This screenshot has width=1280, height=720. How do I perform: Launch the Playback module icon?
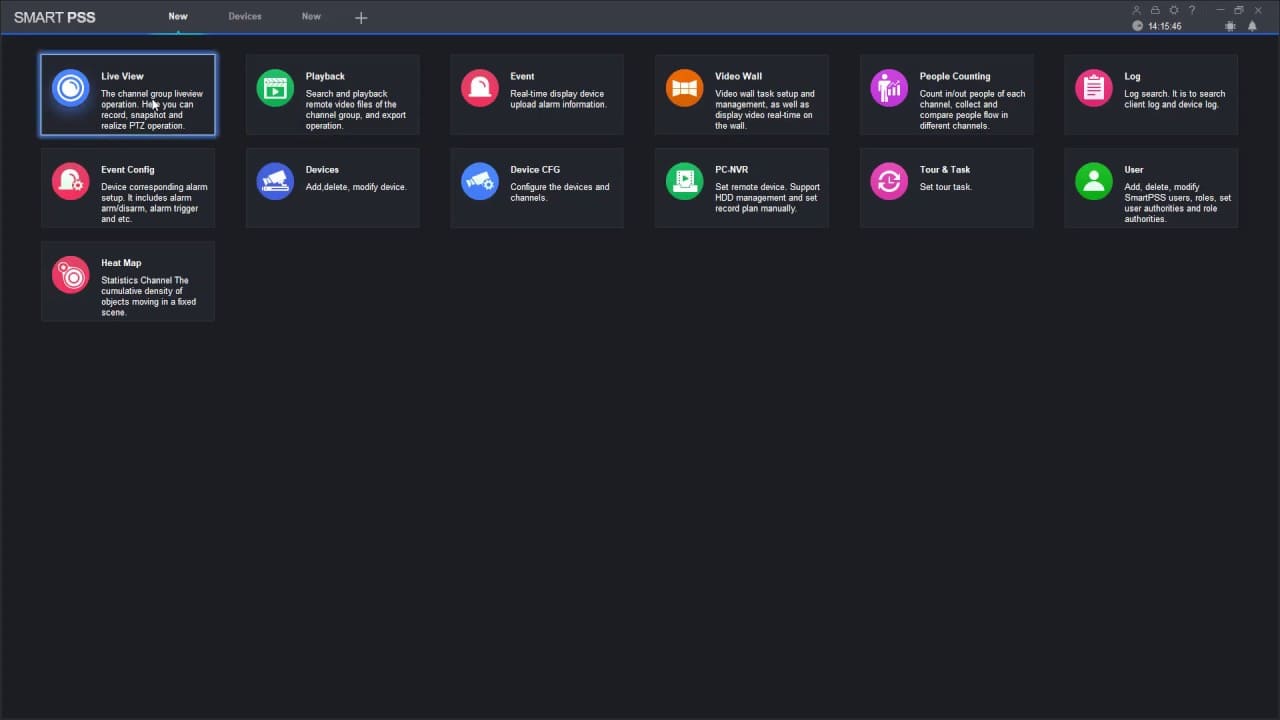pyautogui.click(x=275, y=88)
